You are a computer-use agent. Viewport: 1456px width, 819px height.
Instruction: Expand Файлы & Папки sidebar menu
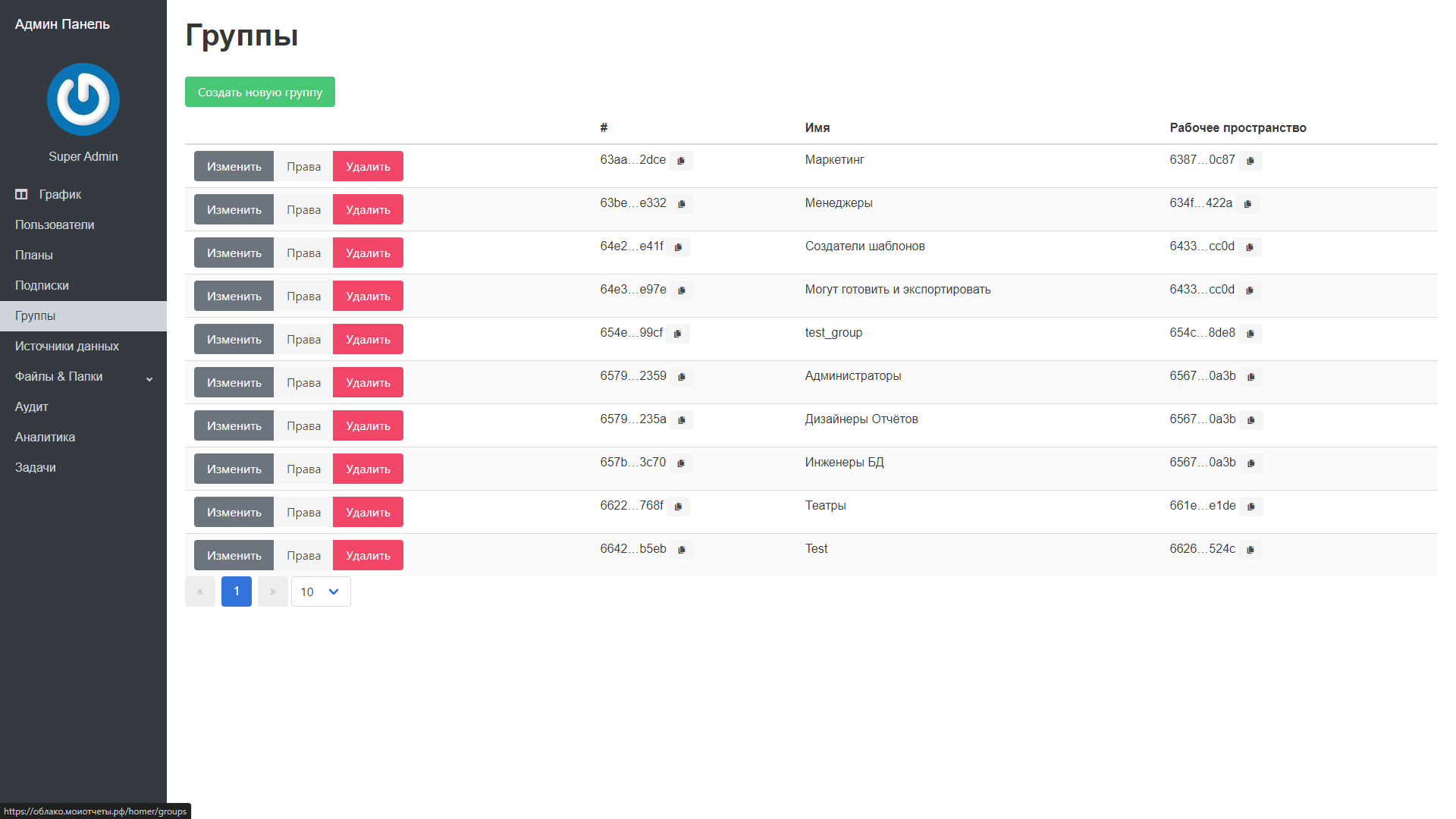[x=83, y=377]
